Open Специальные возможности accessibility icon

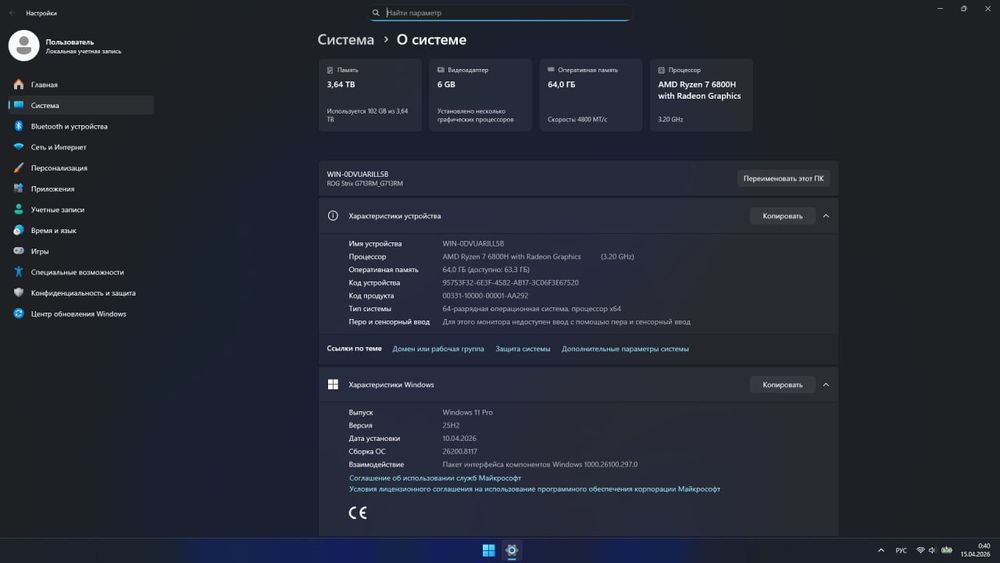click(x=18, y=272)
